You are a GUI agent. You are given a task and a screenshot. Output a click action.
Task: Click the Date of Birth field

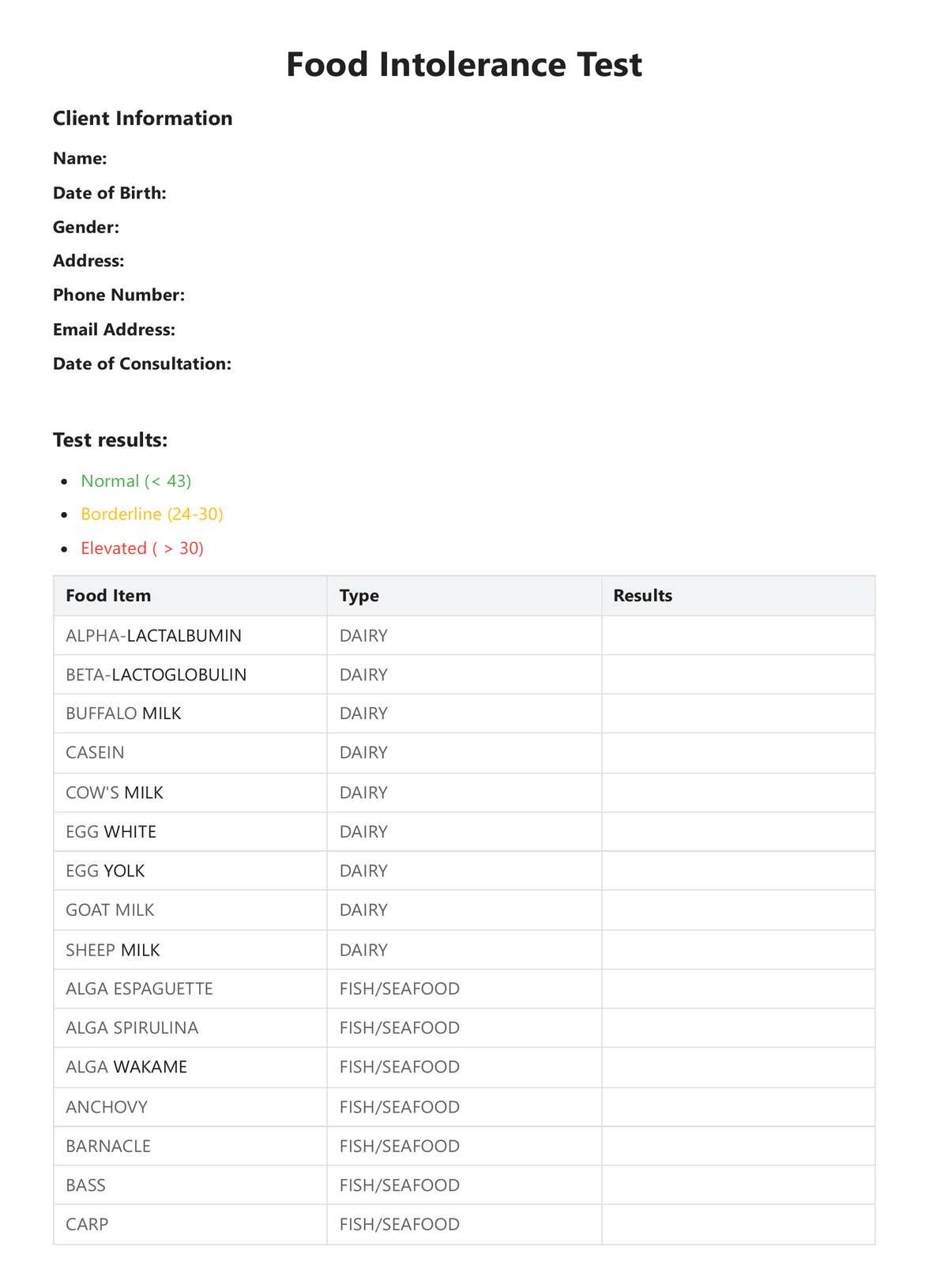(x=109, y=193)
